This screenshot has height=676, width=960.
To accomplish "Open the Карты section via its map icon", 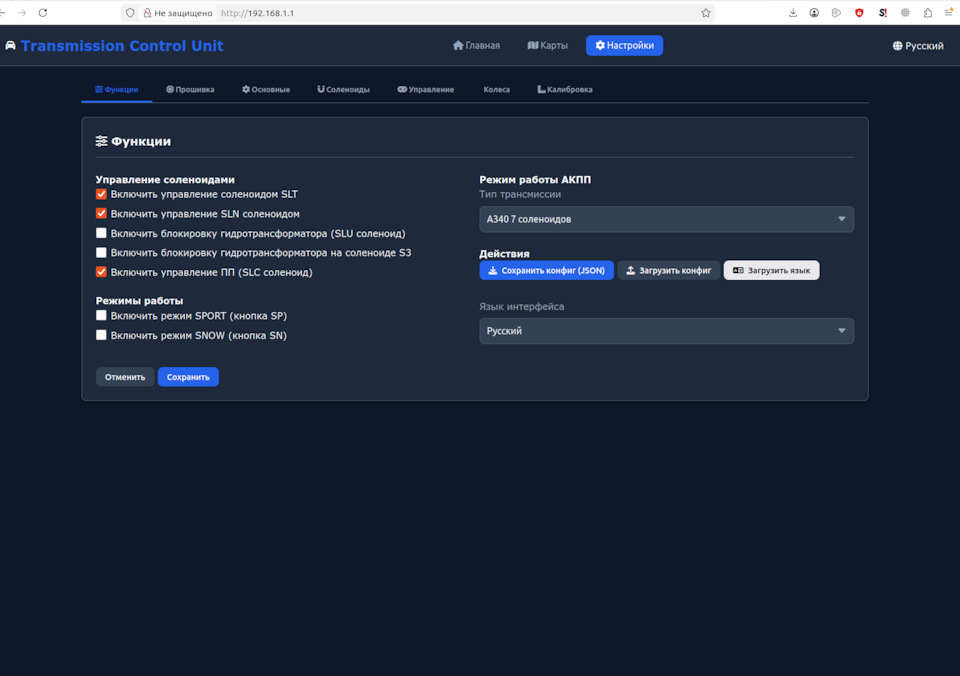I will click(x=535, y=44).
